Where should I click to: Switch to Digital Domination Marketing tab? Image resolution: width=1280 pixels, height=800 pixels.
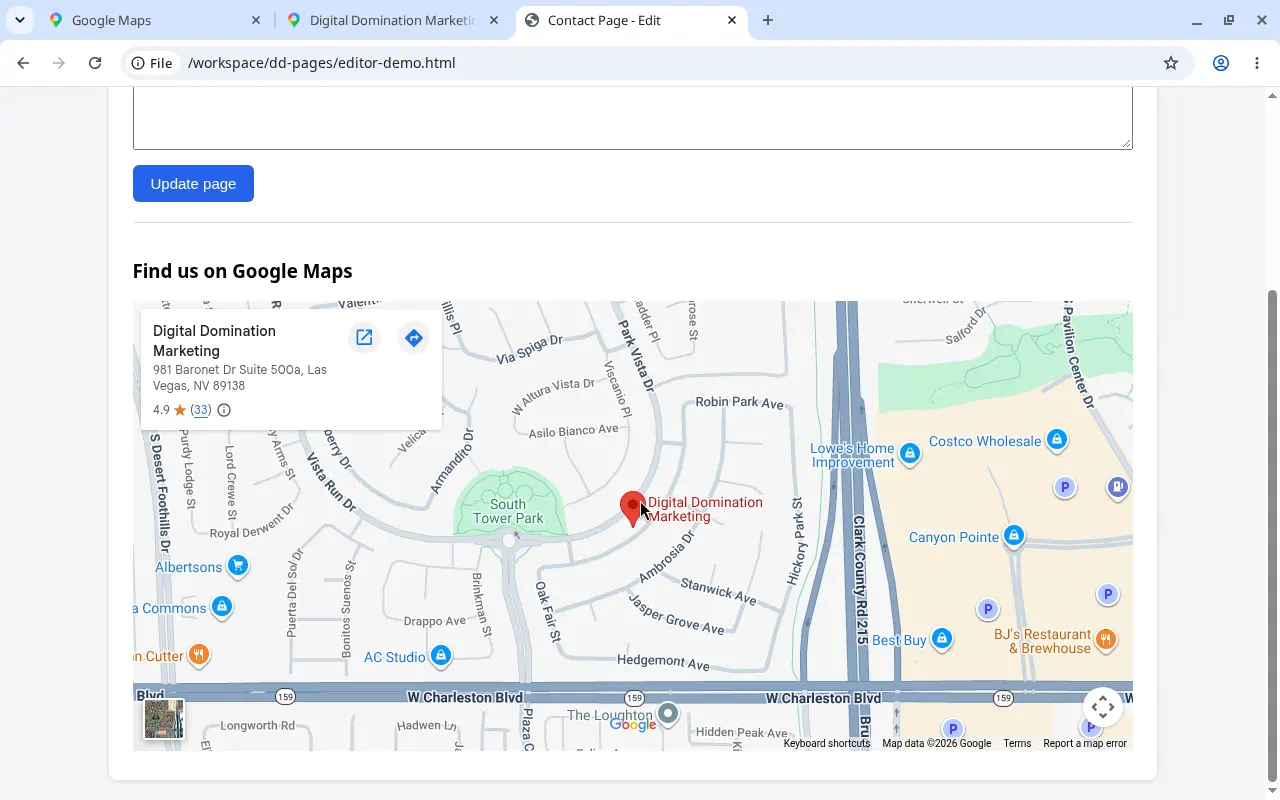[x=394, y=20]
